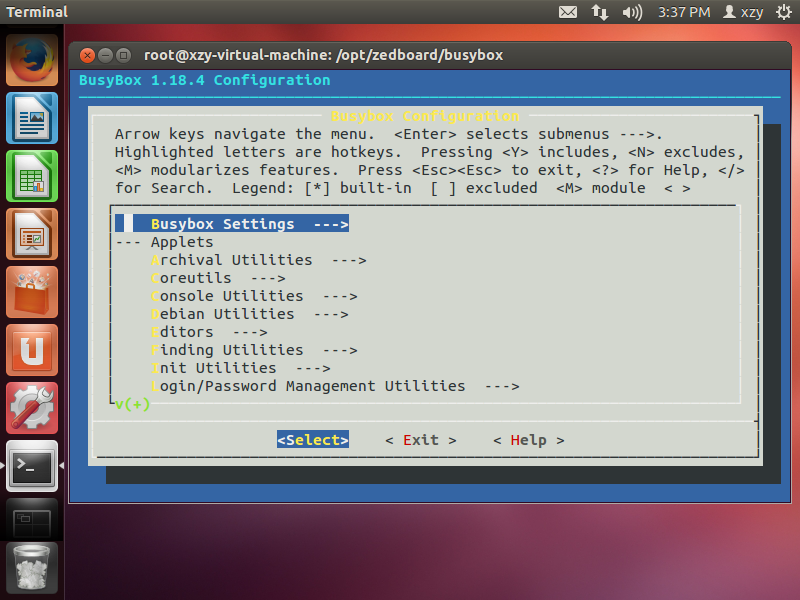Viewport: 800px width, 600px height.
Task: Open the network connection indicator
Action: click(x=599, y=12)
